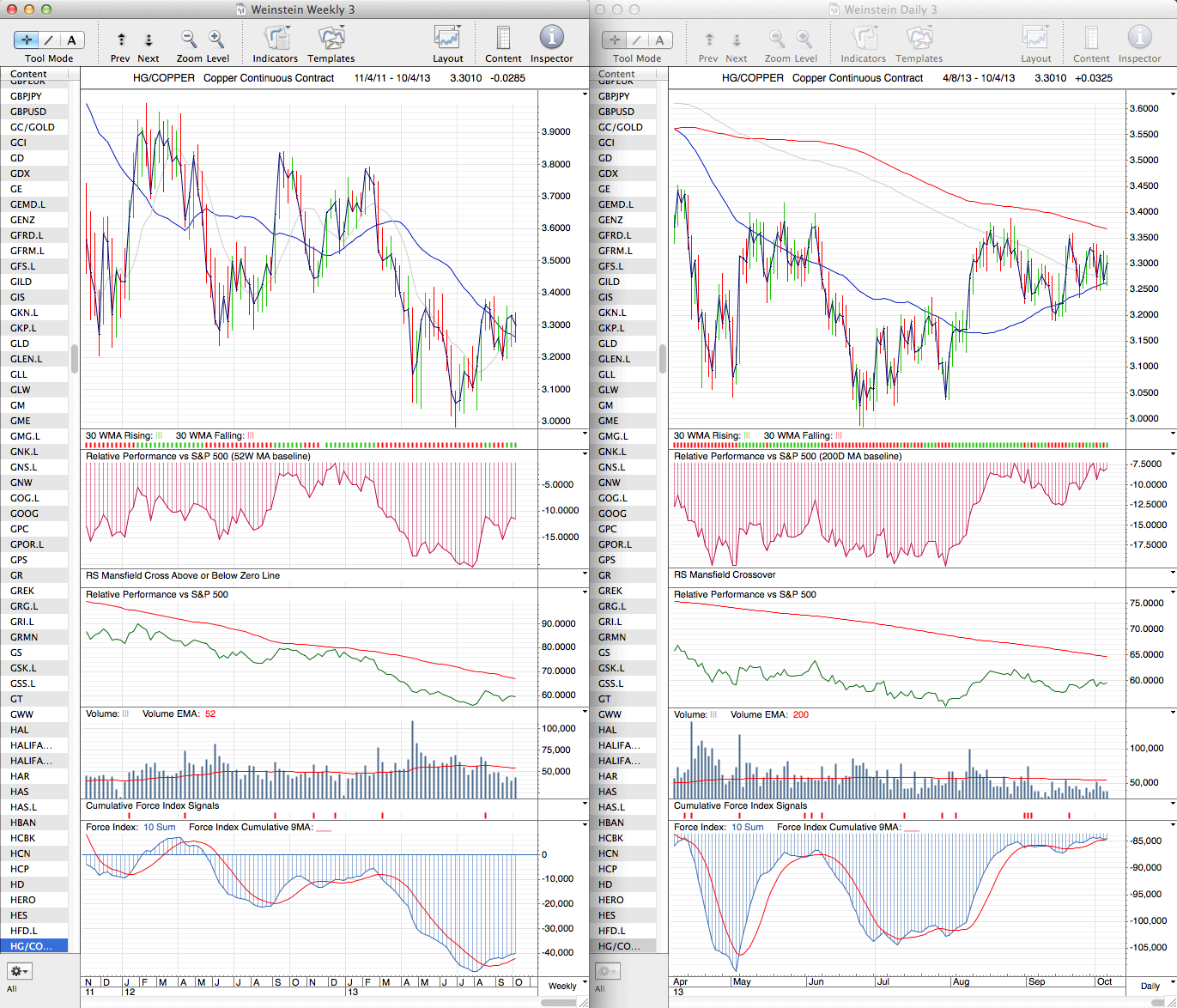
Task: Open the Inspector in the Weekly window toolbar
Action: pos(551,39)
